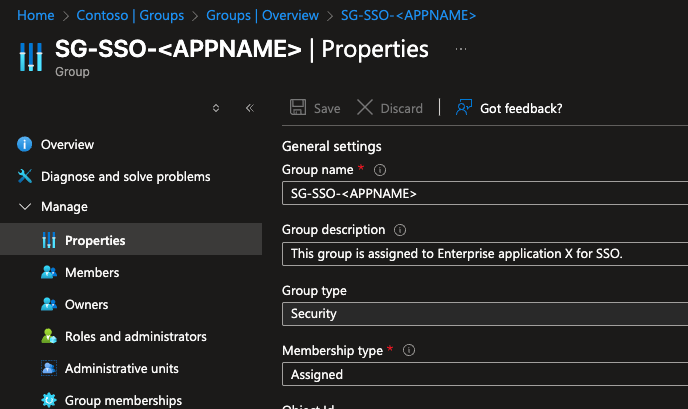Open the Group type Security dropdown
This screenshot has height=409, width=688.
484,314
